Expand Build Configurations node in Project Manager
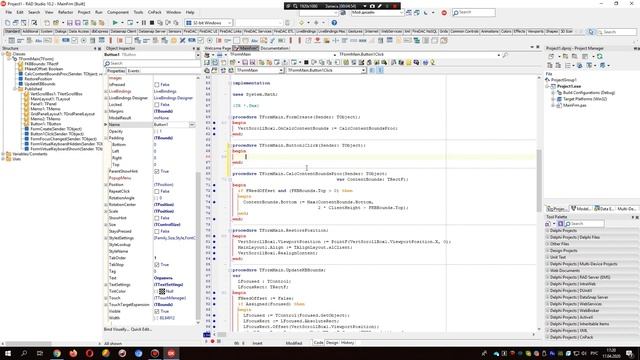 point(553,93)
